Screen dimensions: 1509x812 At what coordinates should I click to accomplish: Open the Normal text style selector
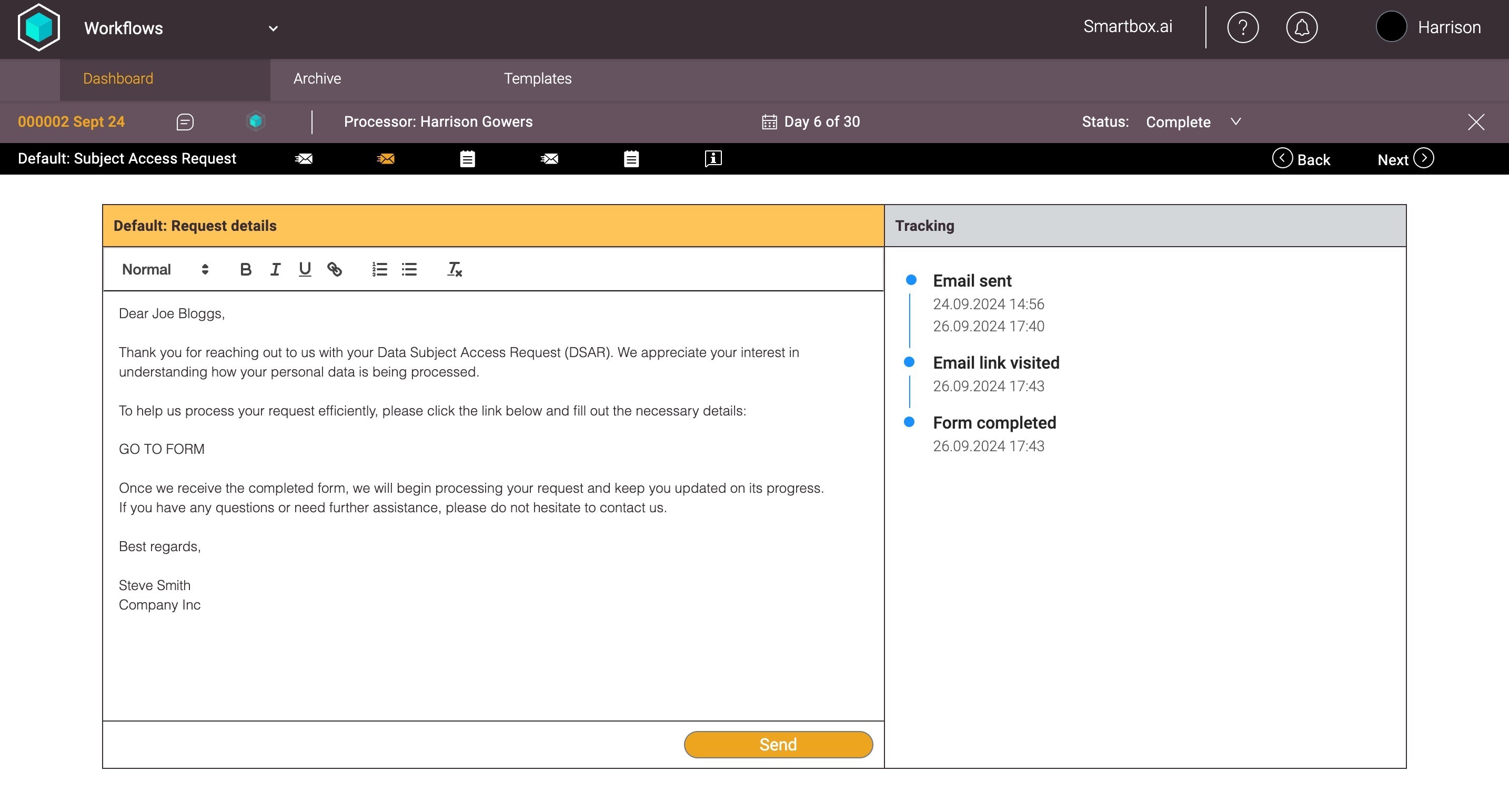pyautogui.click(x=165, y=269)
